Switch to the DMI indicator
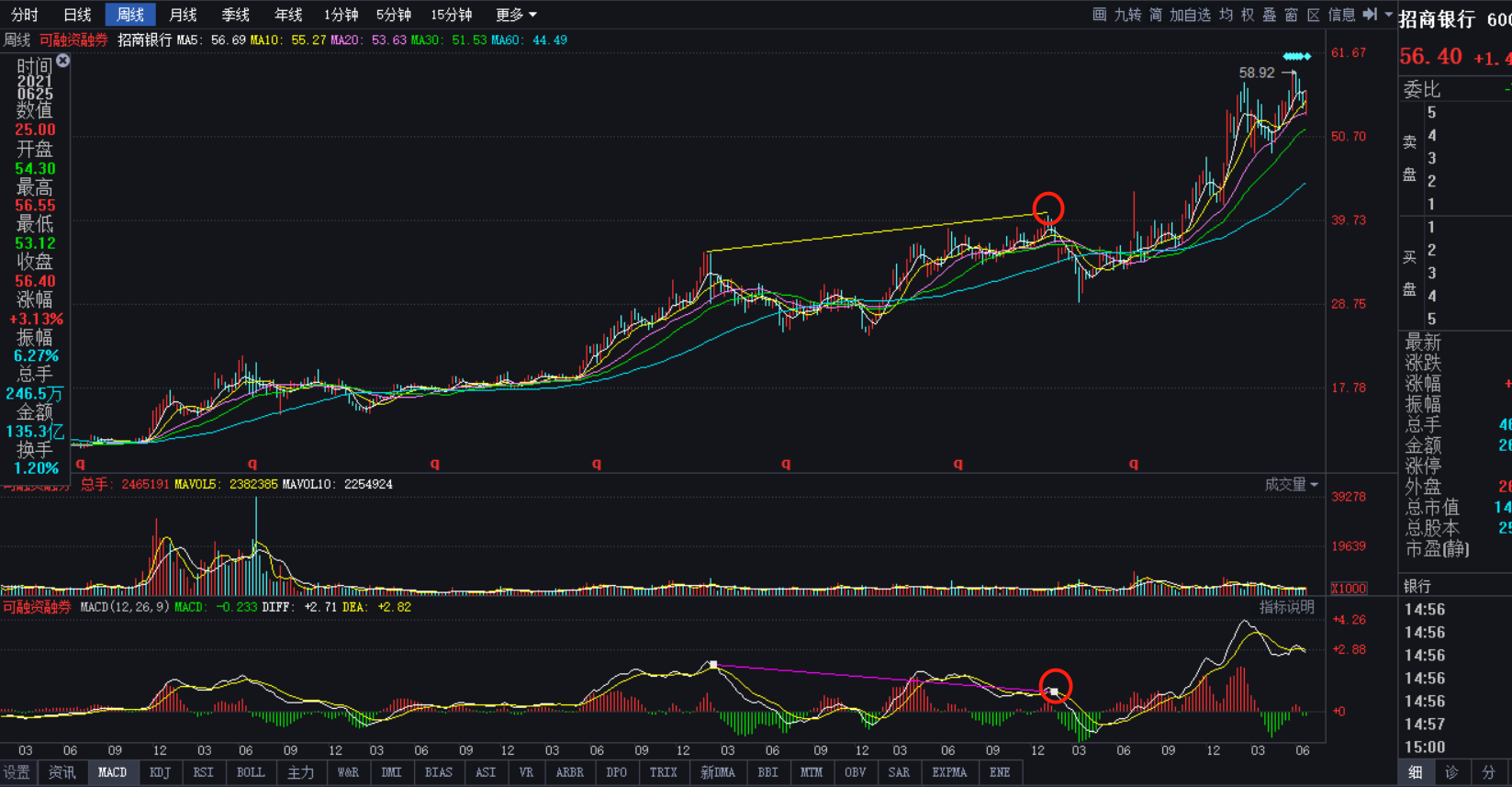 (392, 772)
